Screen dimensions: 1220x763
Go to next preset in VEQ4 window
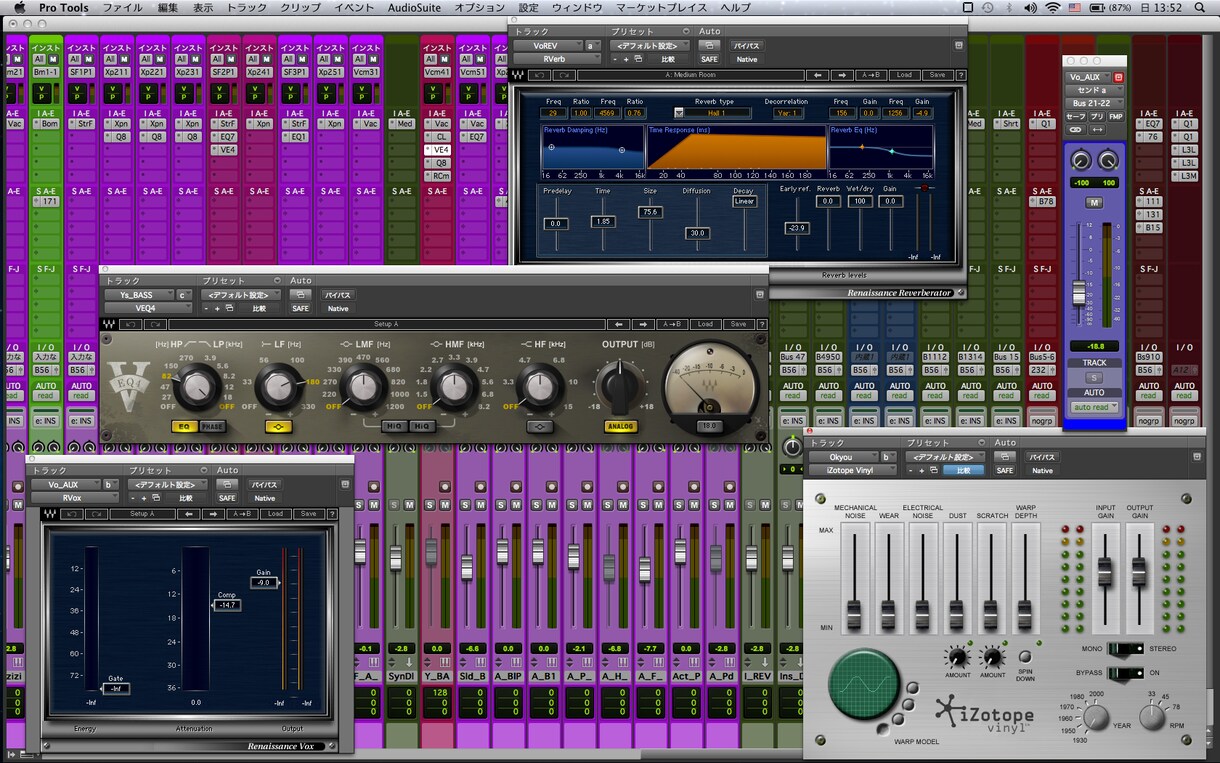[x=645, y=324]
